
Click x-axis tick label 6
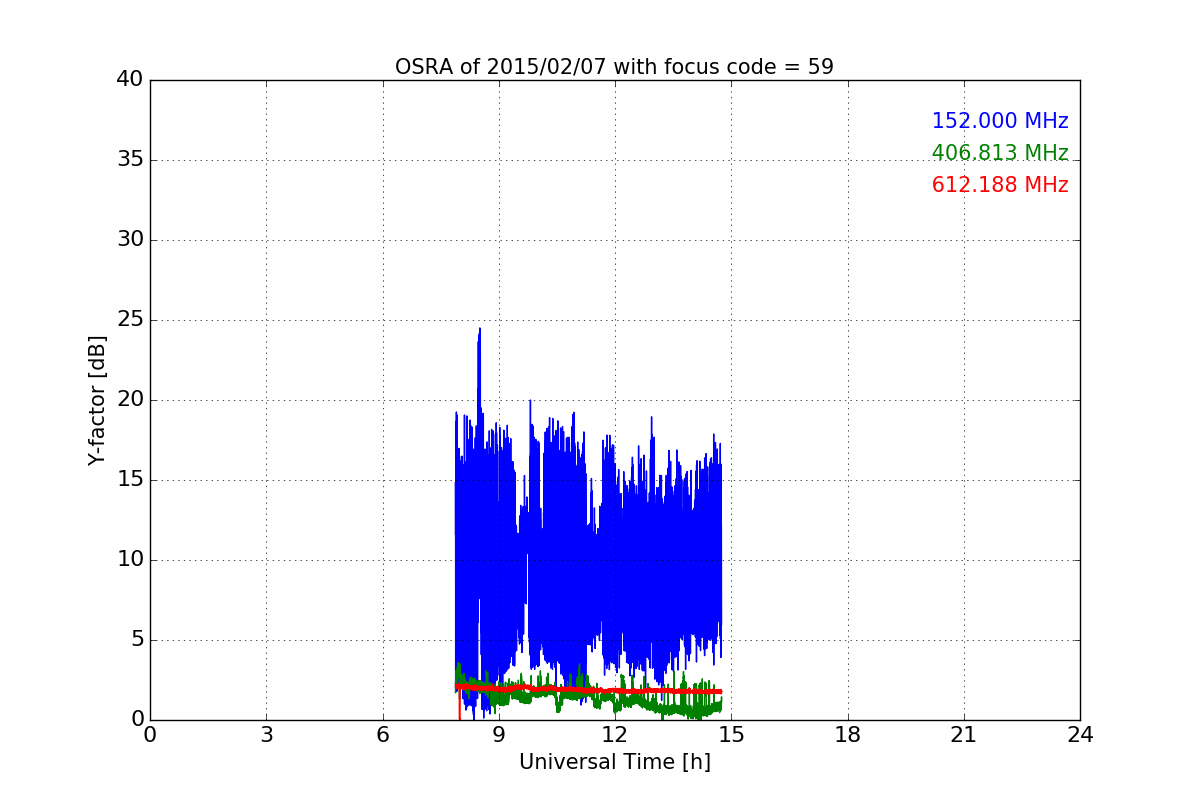(382, 735)
